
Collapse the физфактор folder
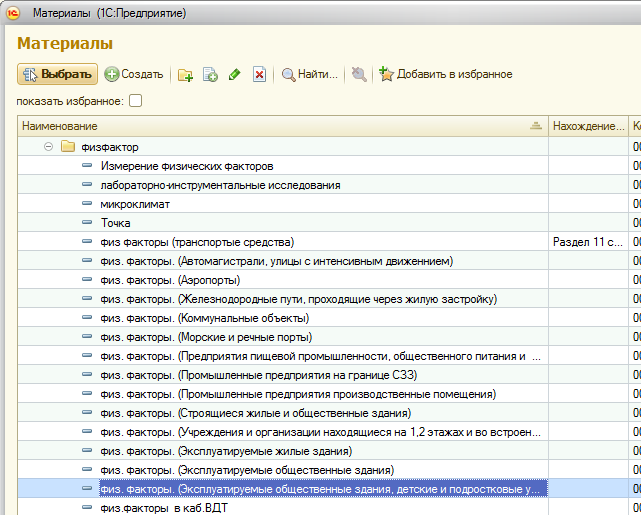[x=48, y=147]
